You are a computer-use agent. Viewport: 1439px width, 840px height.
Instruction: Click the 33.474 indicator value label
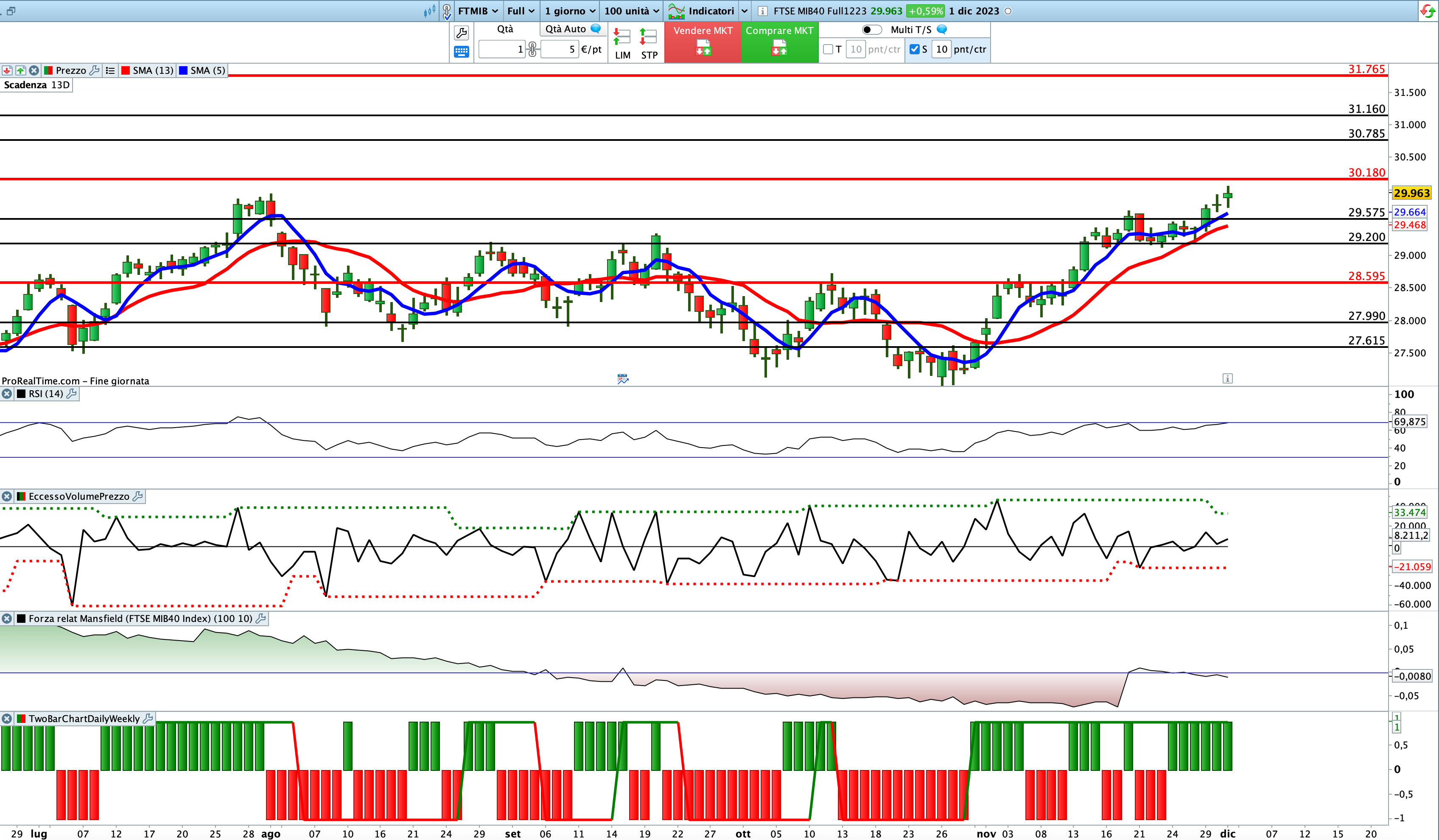point(1410,513)
